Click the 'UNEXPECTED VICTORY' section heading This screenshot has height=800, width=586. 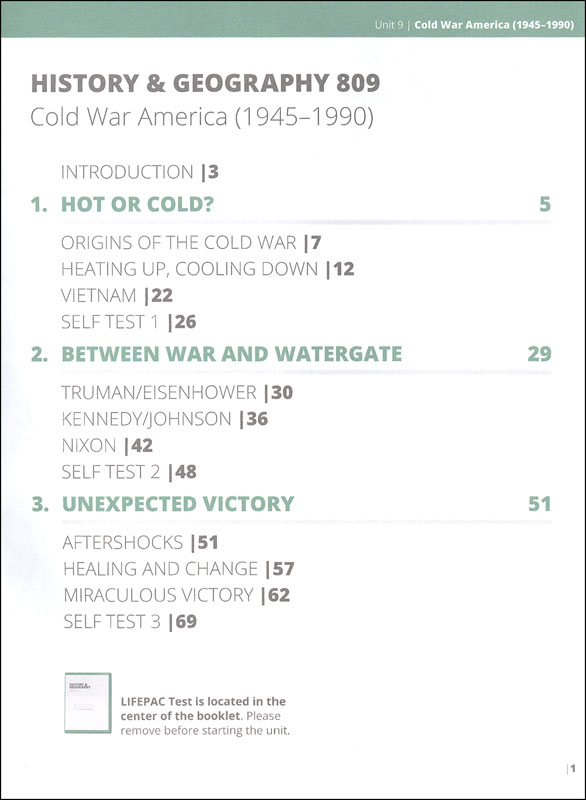point(178,504)
